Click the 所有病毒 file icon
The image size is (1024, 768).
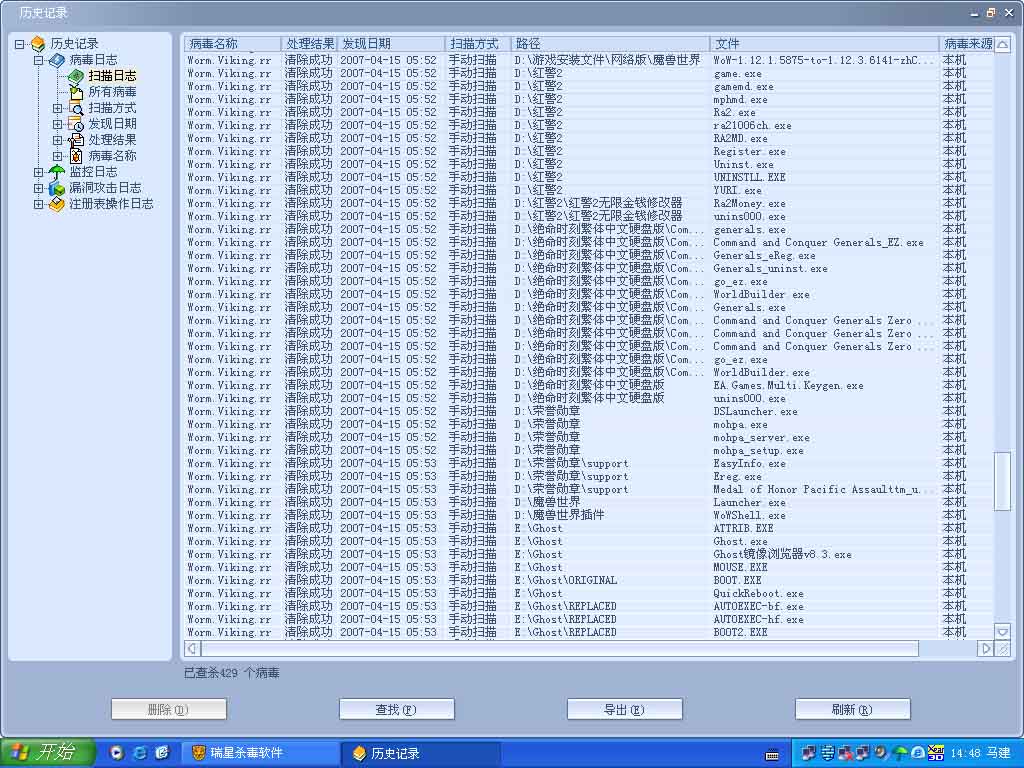coord(76,92)
